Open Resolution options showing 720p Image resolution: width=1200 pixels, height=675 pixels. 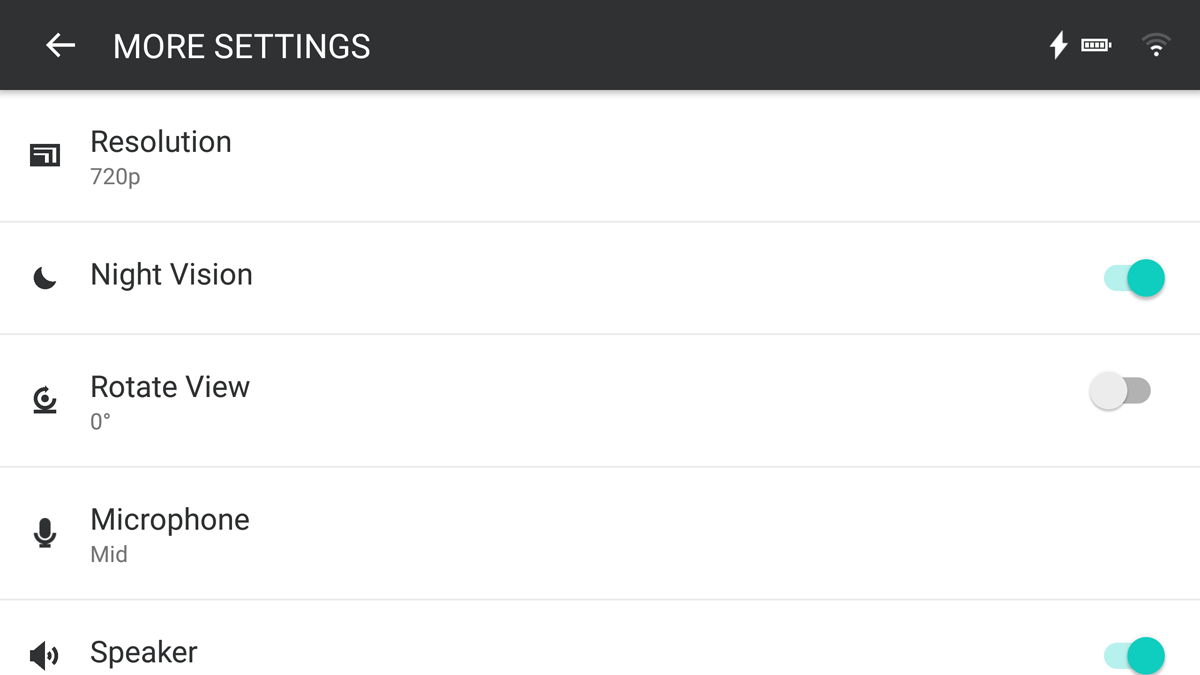click(x=600, y=156)
